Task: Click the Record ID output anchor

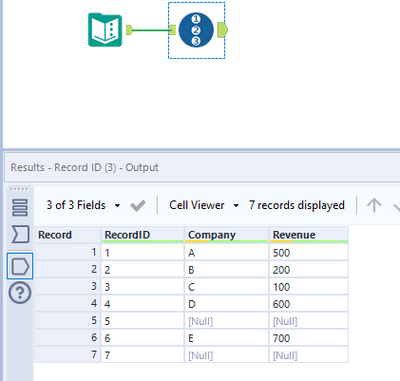Action: coord(222,30)
